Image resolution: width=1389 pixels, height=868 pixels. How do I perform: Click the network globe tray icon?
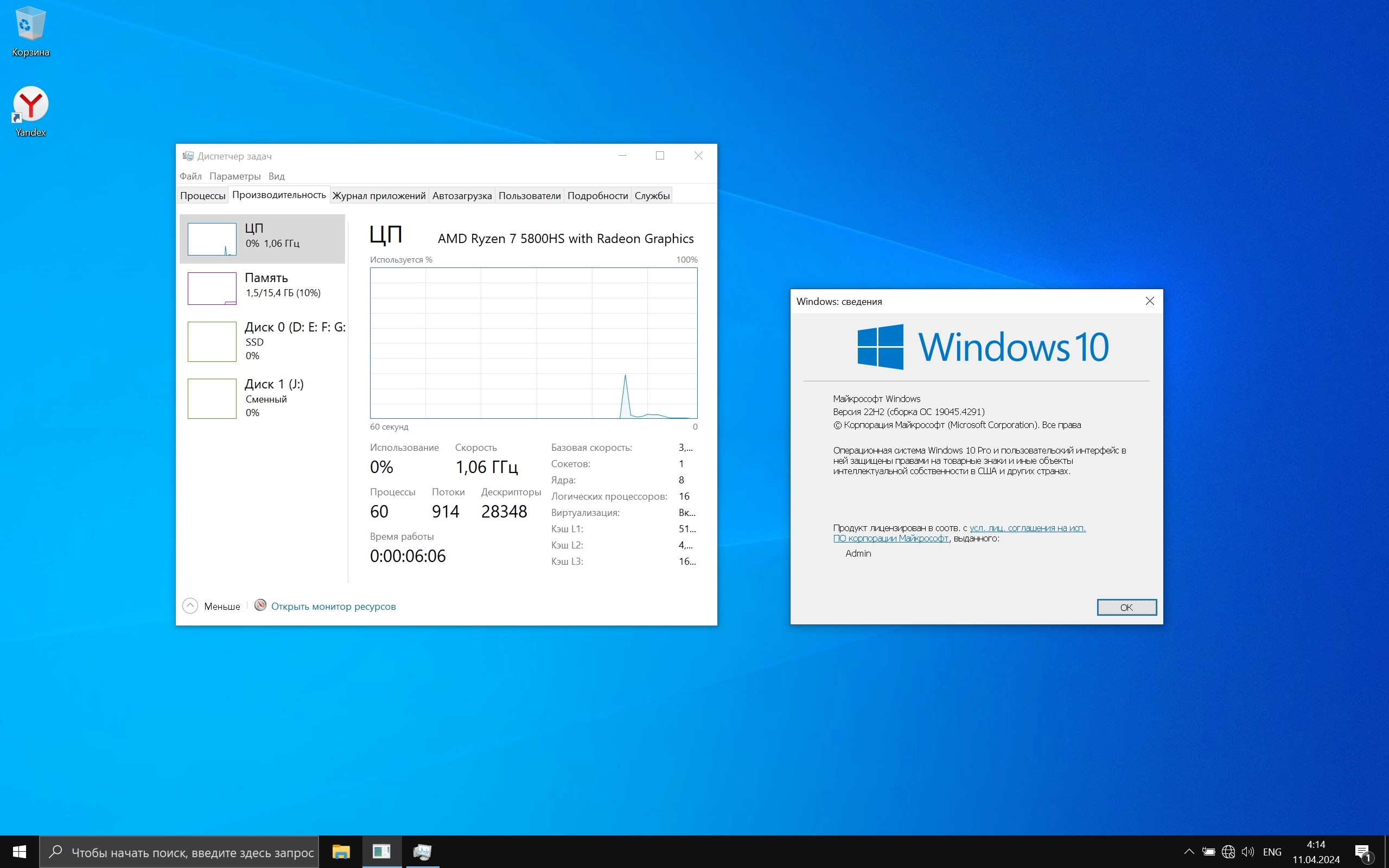pos(1228,852)
